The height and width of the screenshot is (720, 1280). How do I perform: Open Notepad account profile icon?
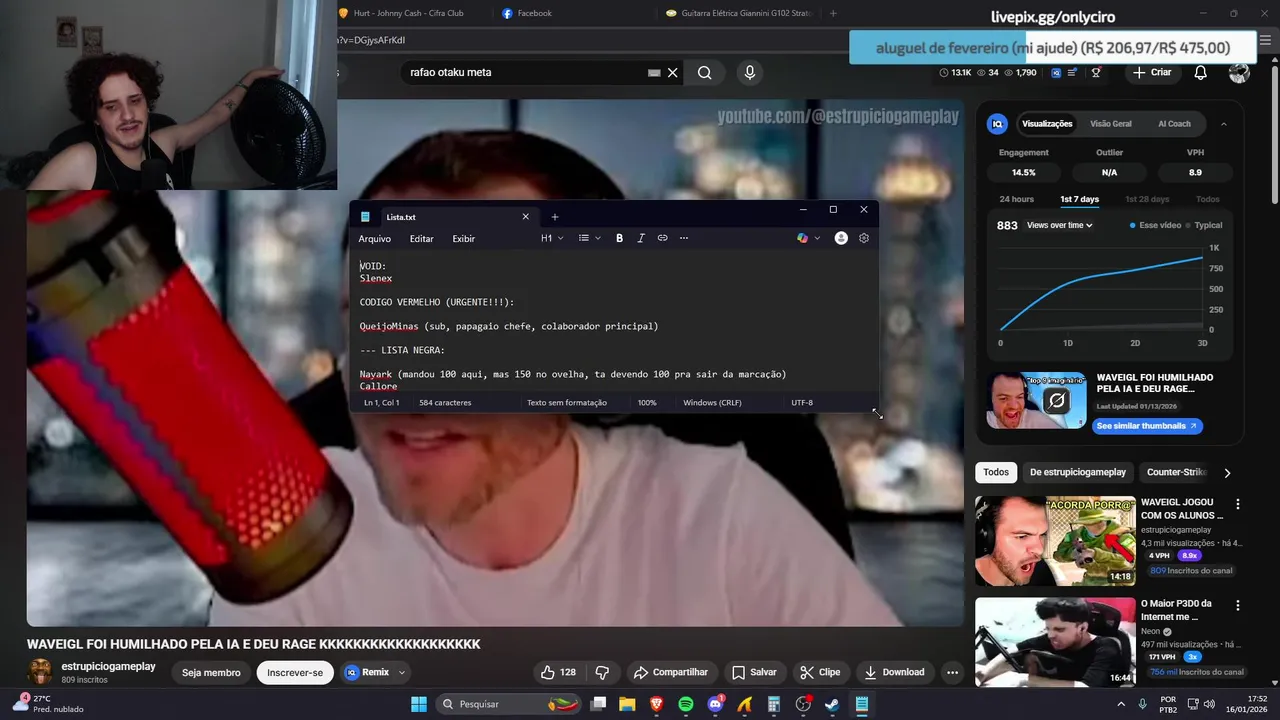841,238
